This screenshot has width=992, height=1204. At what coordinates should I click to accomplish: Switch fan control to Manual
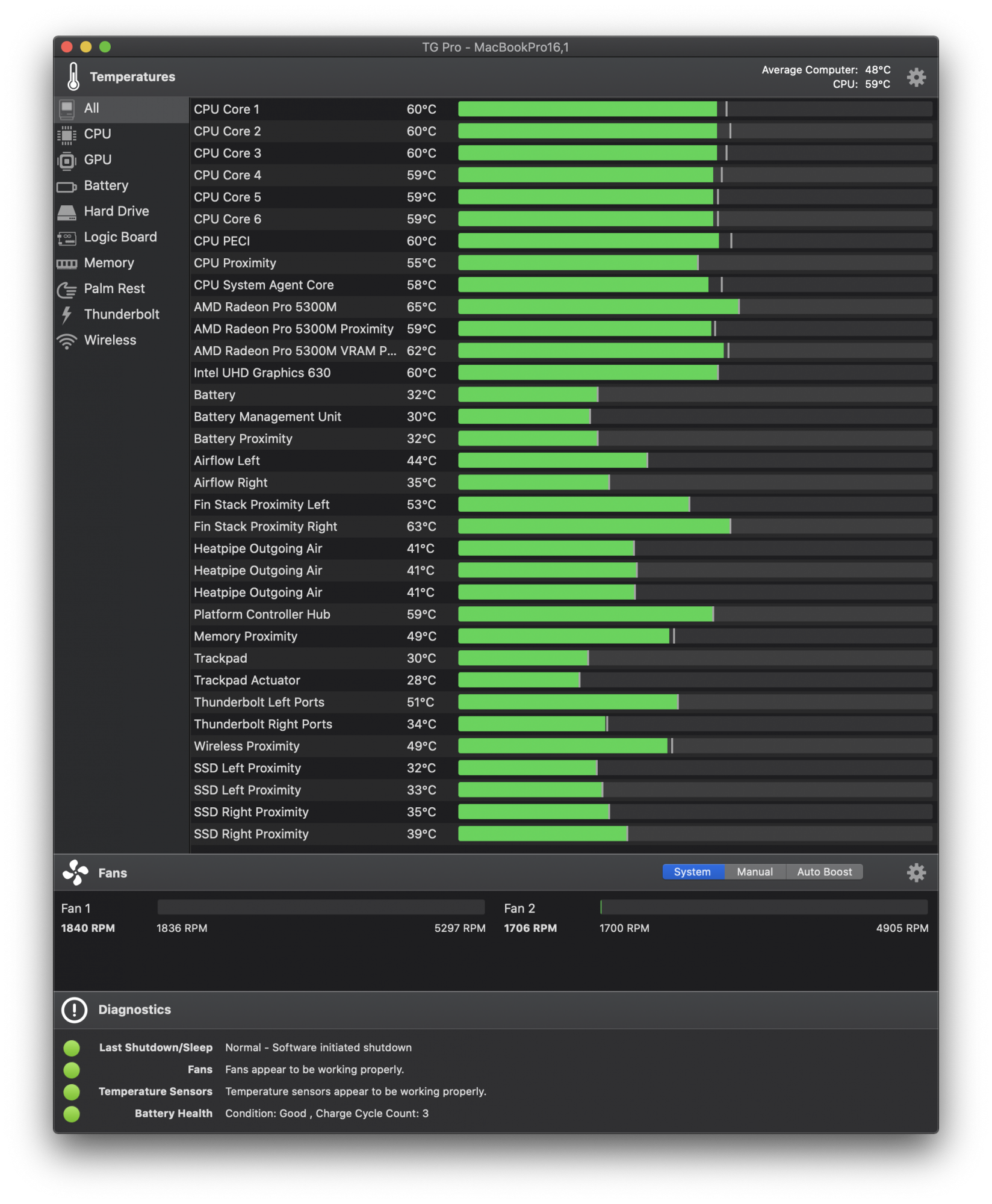pos(755,872)
